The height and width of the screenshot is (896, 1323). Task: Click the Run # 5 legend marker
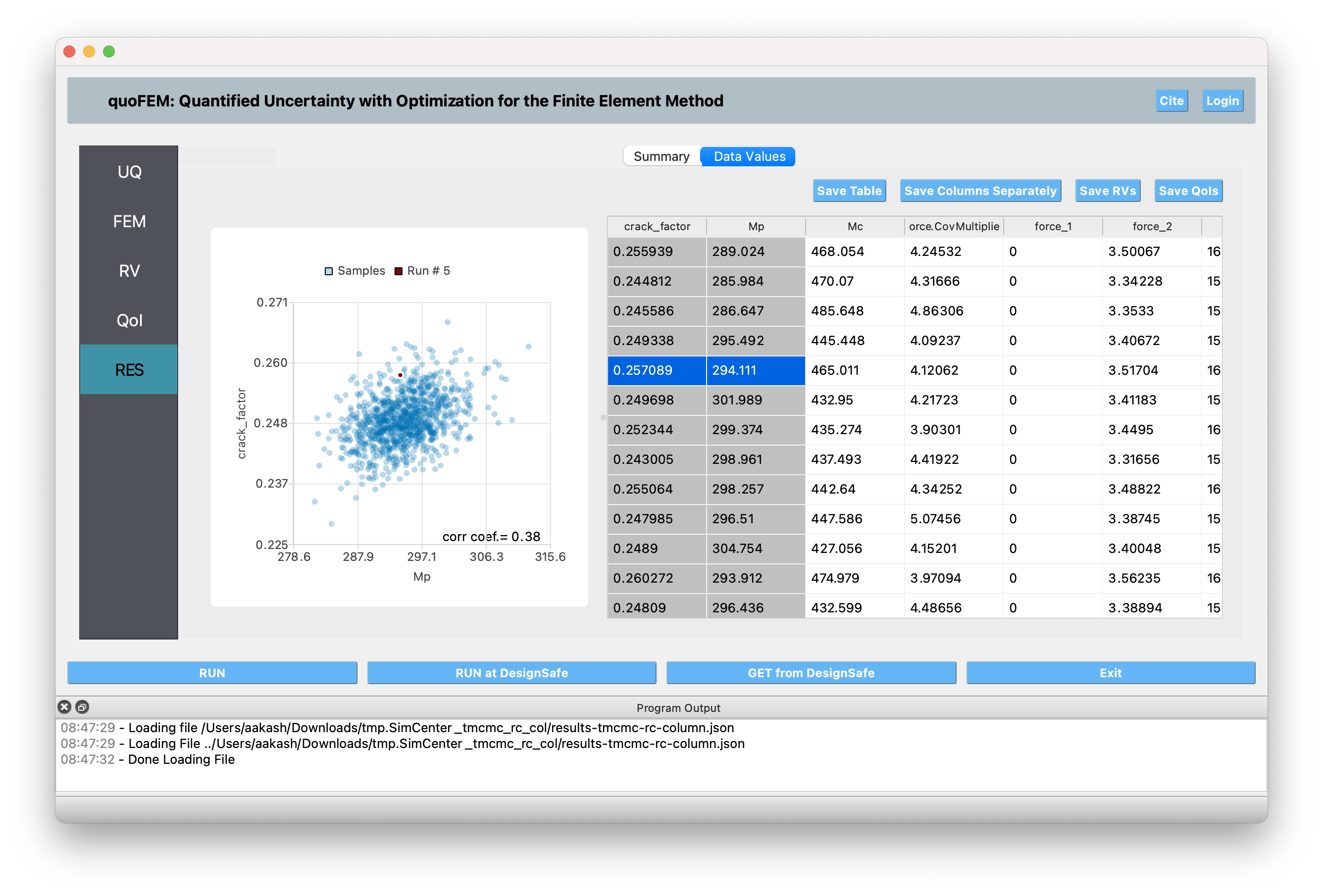pos(399,271)
